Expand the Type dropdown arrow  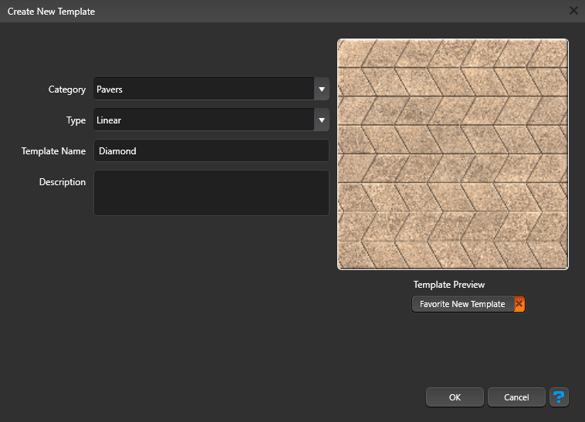[321, 120]
